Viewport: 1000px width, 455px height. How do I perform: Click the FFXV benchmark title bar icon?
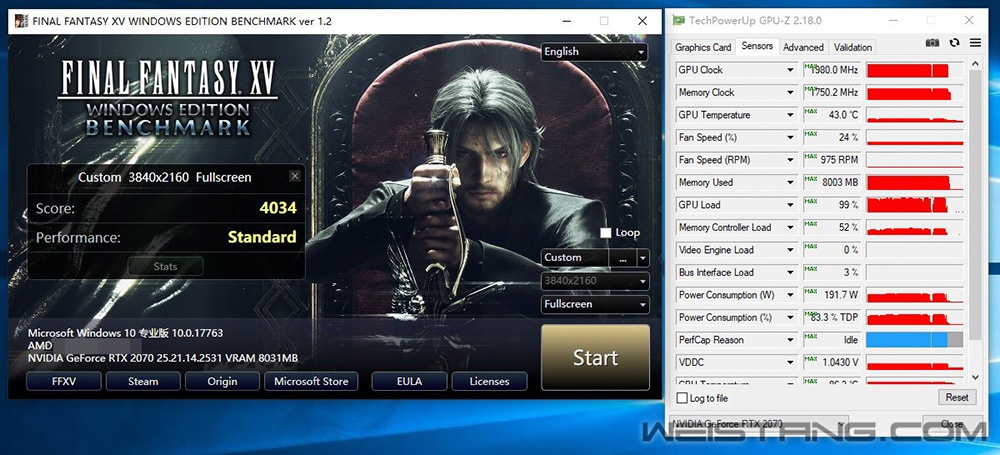coord(21,21)
